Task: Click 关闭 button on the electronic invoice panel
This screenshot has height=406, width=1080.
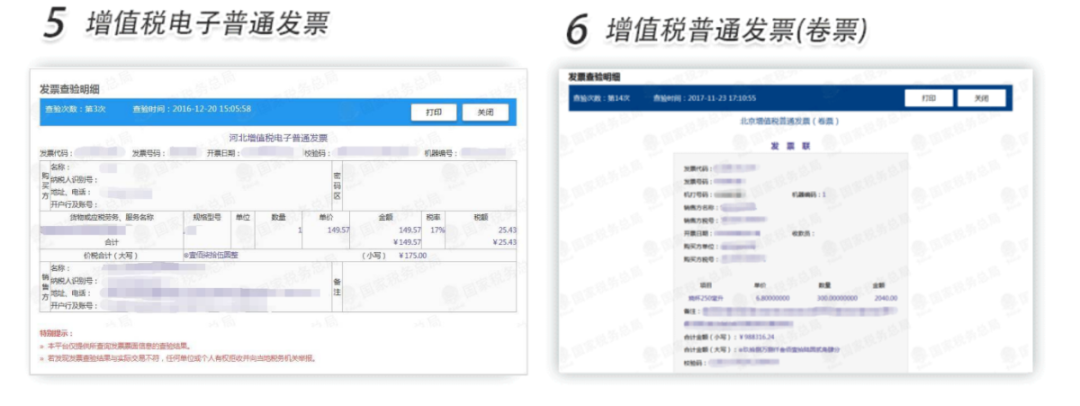Action: tap(486, 112)
